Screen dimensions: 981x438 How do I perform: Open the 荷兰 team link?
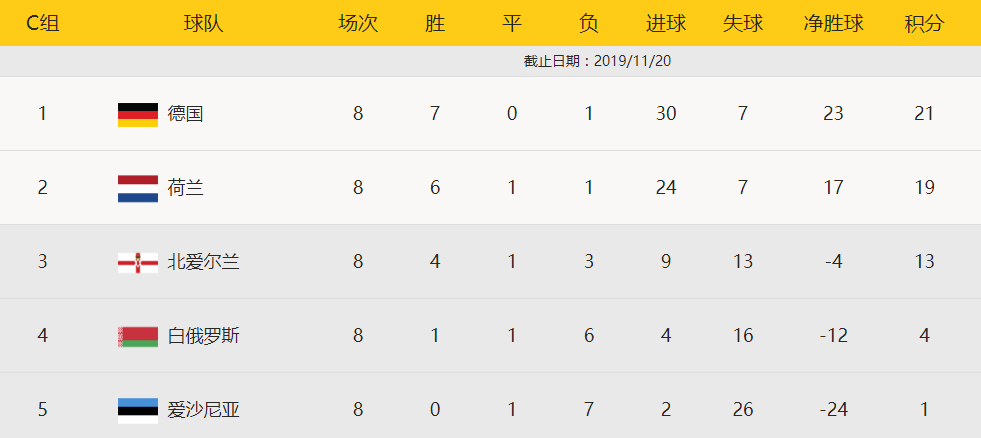click(185, 188)
